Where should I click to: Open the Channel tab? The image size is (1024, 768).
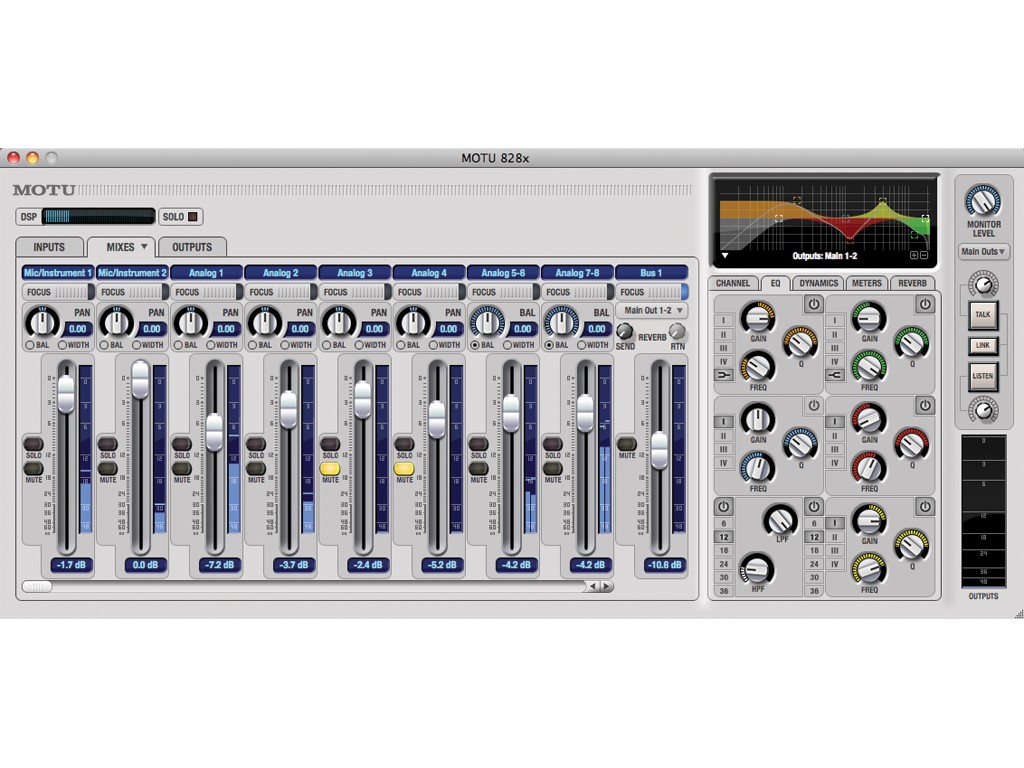[x=733, y=283]
